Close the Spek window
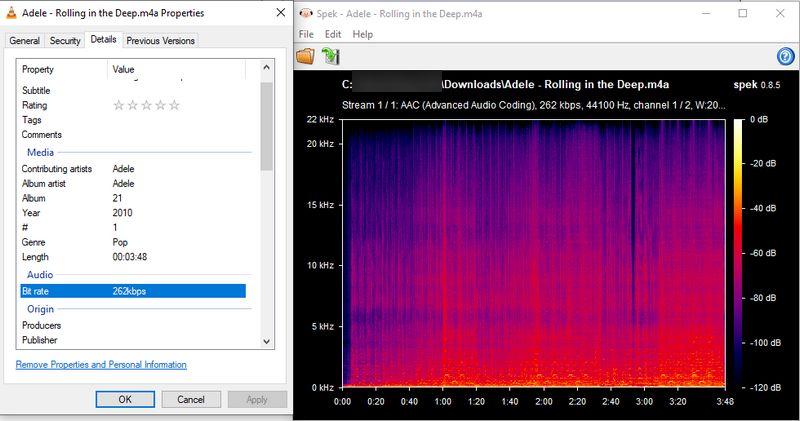 (780, 13)
